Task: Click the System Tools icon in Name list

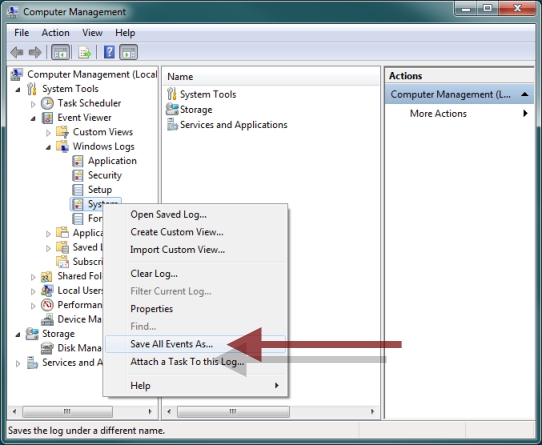Action: pos(172,94)
